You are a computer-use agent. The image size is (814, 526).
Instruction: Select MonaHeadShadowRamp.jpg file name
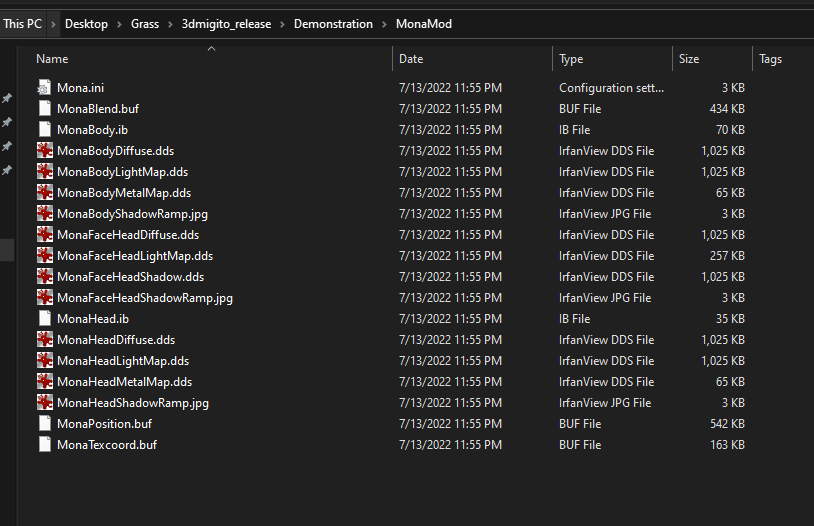133,403
